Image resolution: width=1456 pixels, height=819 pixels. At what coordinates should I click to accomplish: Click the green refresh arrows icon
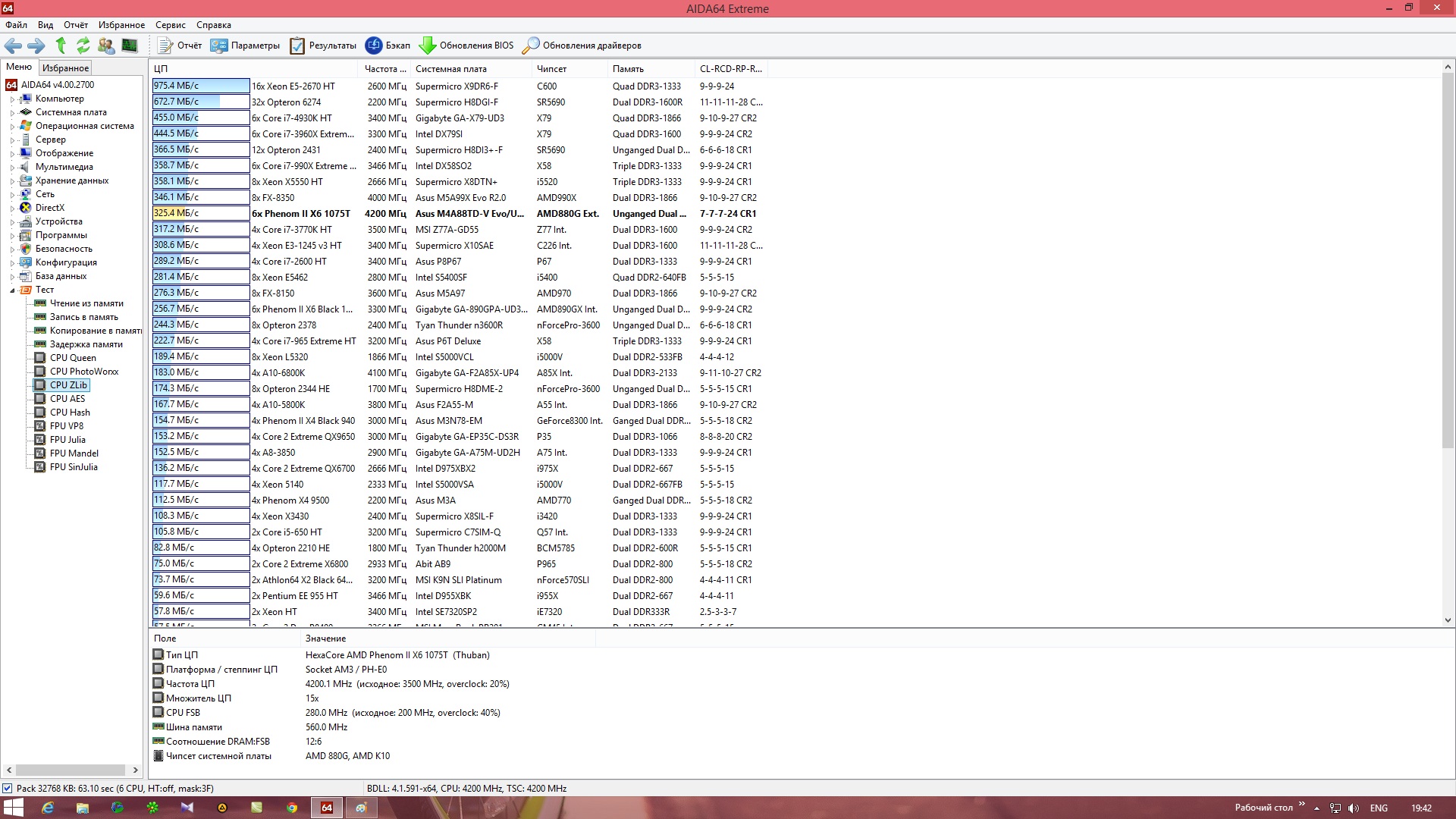[x=83, y=45]
